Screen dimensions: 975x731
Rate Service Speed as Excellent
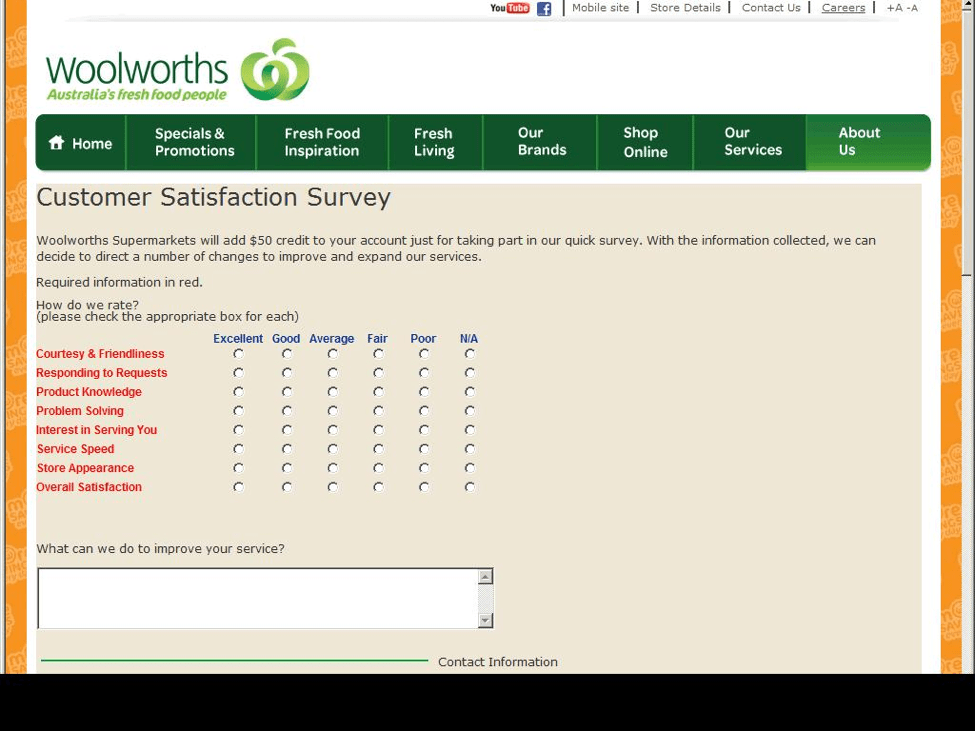[238, 449]
